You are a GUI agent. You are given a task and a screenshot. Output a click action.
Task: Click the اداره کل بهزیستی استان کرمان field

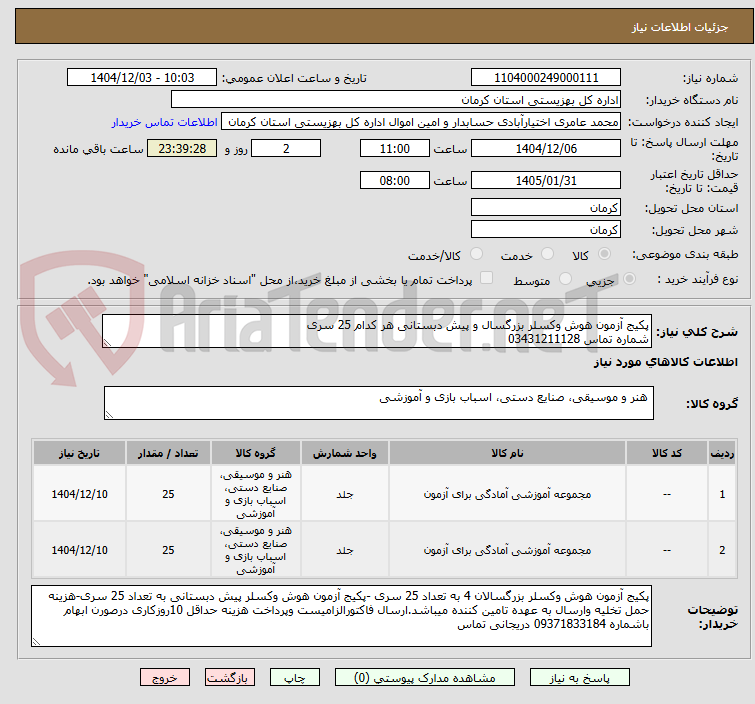(396, 100)
